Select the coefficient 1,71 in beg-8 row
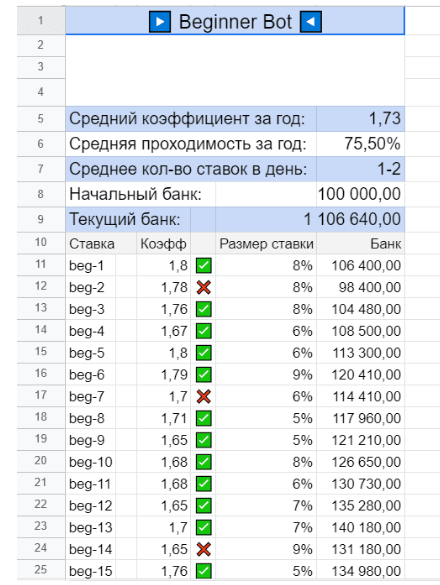Screen dimensions: 440x585 (x=163, y=418)
